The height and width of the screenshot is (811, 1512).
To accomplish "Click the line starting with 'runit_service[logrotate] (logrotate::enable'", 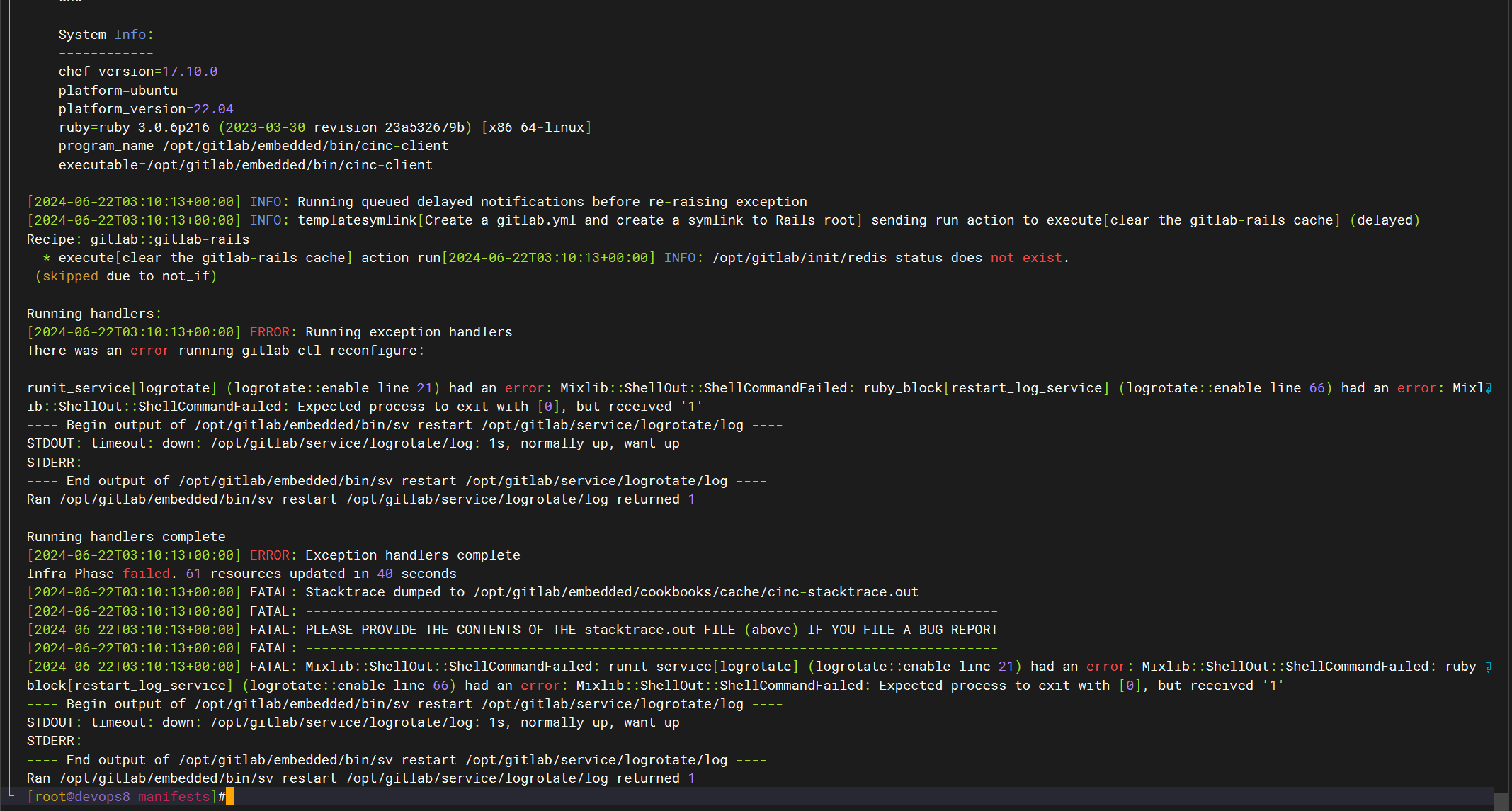I will [759, 388].
